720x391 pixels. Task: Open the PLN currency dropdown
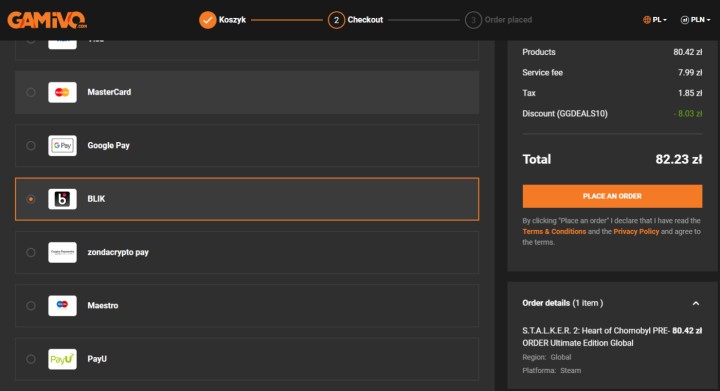point(695,20)
